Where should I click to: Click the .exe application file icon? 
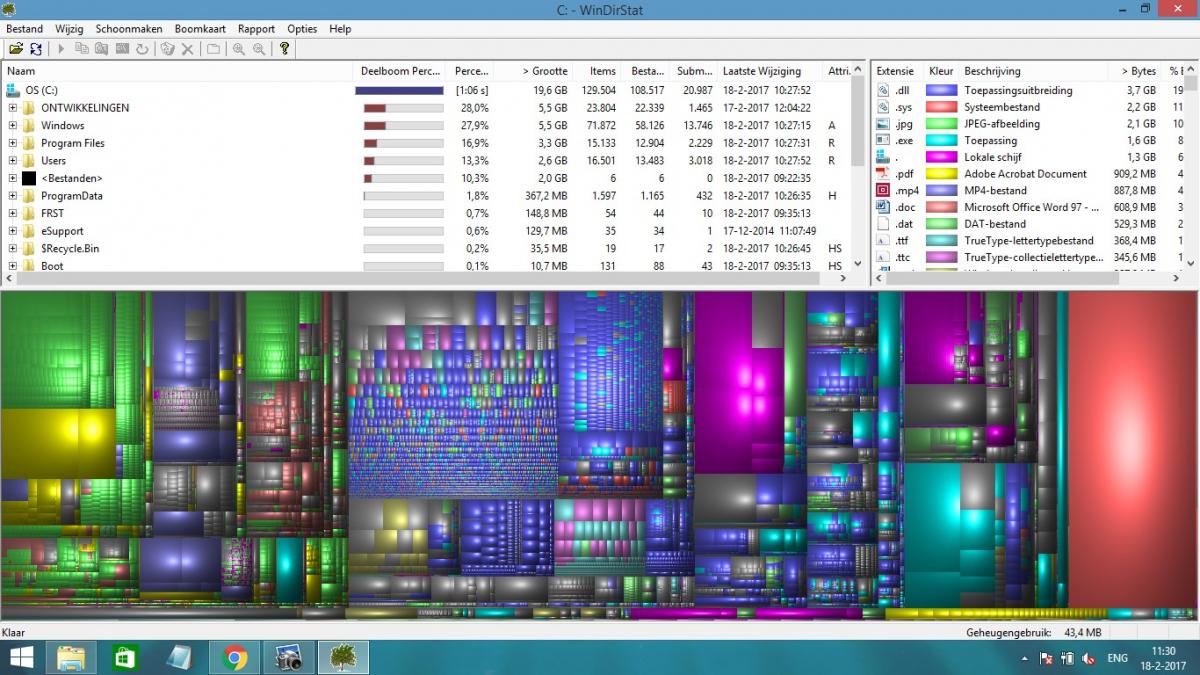(883, 140)
